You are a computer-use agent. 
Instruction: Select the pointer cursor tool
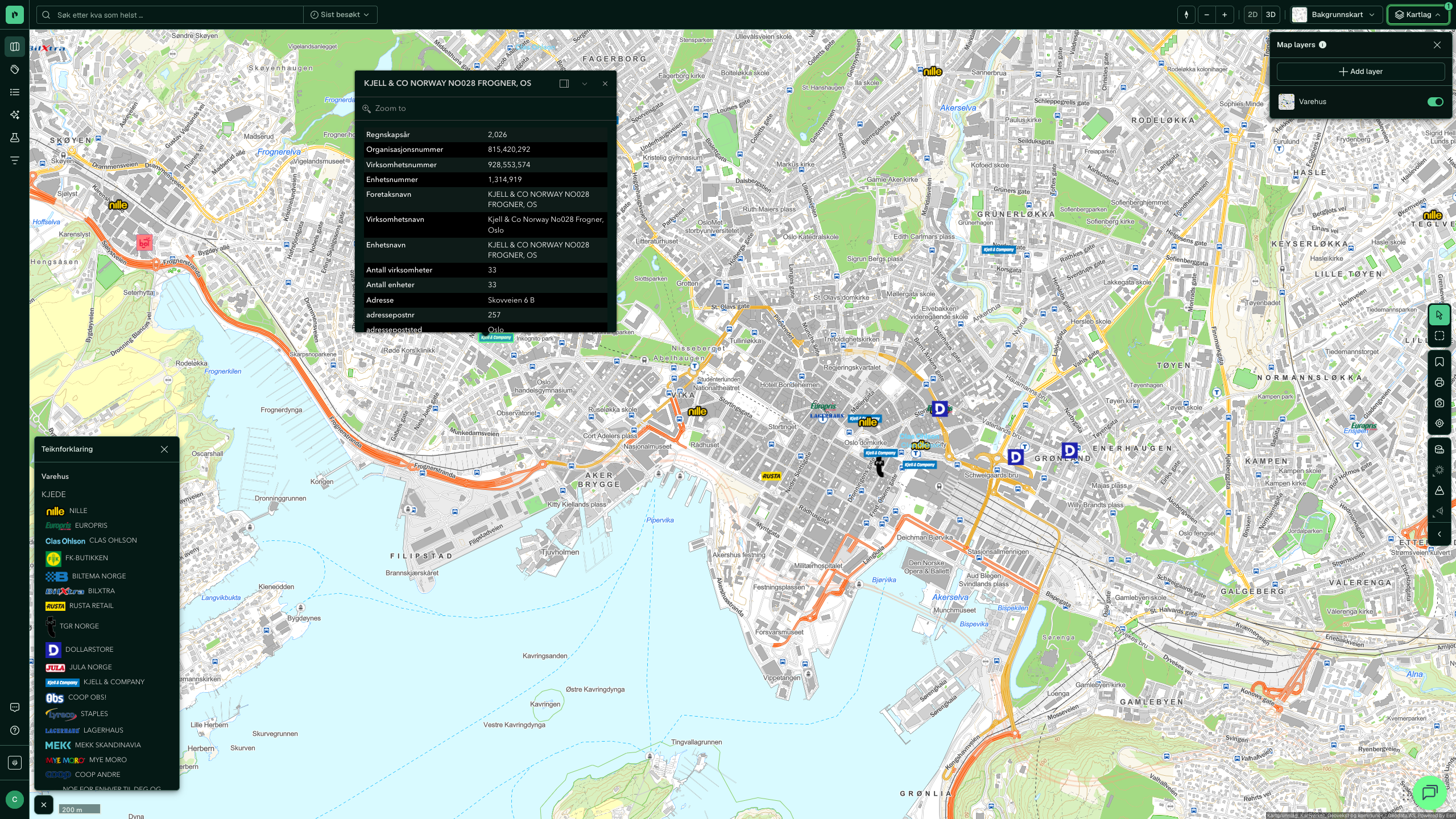(x=1440, y=315)
